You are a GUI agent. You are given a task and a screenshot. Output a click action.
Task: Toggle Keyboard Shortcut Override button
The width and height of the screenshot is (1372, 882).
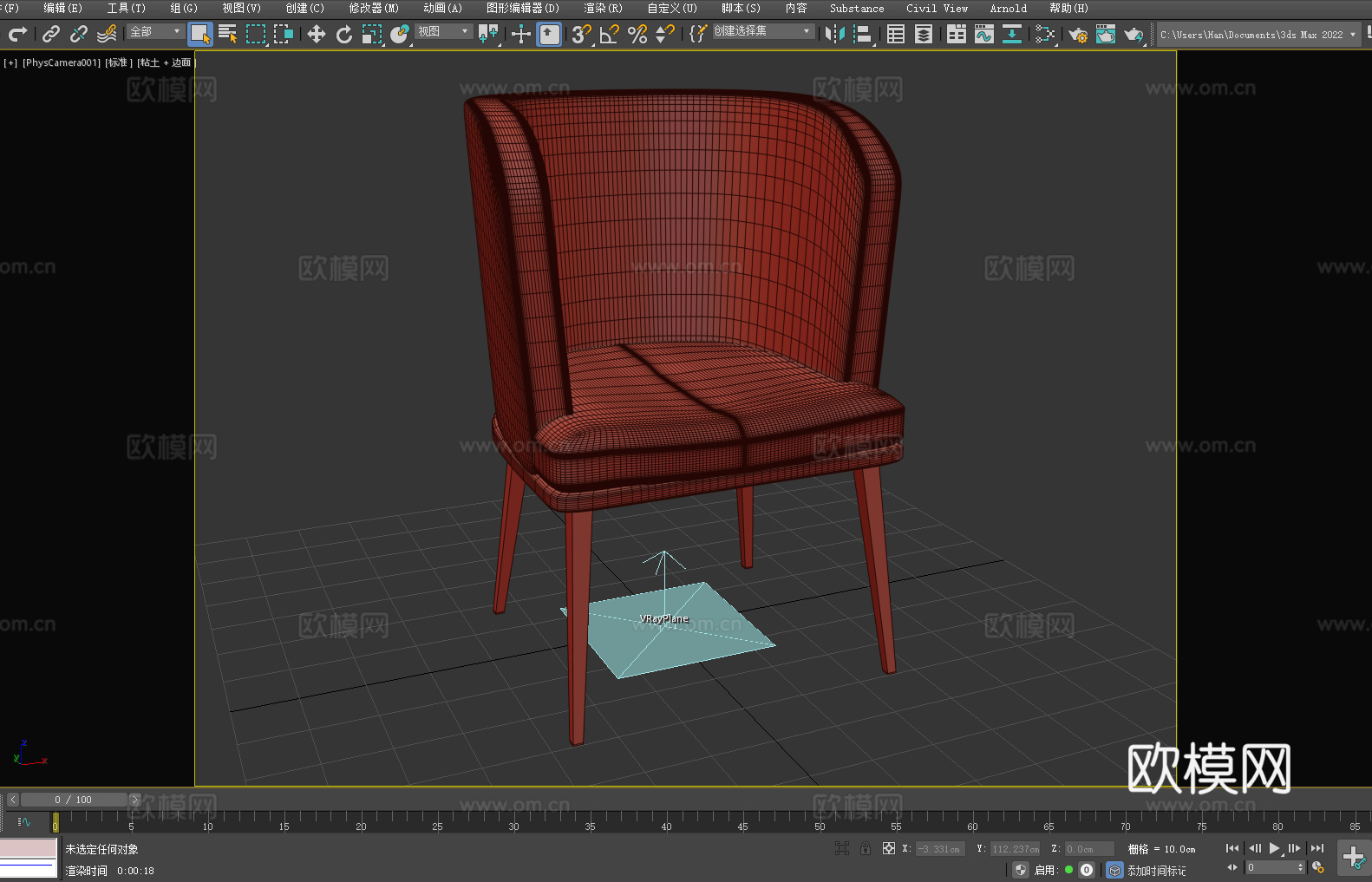549,34
